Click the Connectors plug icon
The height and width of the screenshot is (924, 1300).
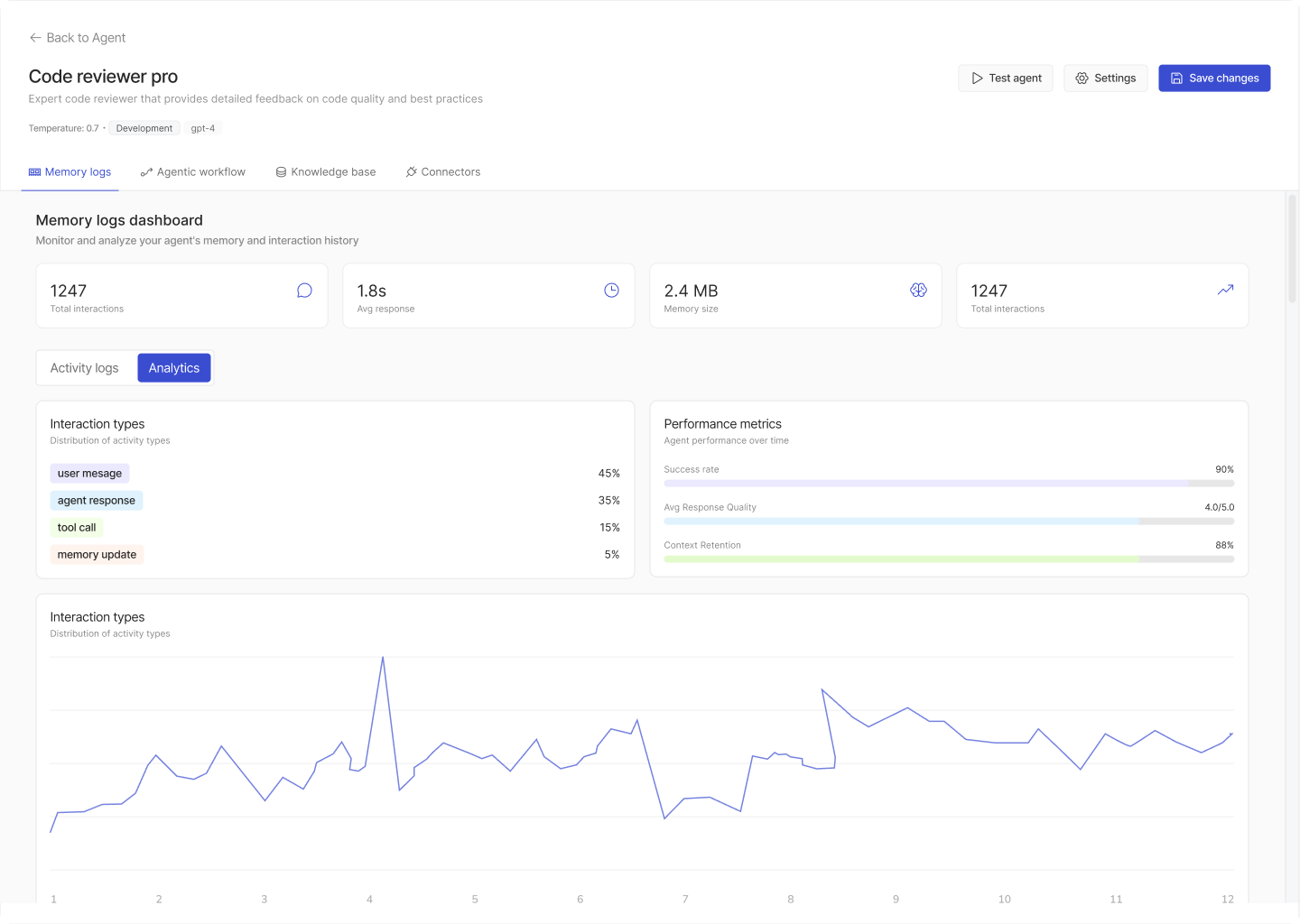pyautogui.click(x=412, y=172)
